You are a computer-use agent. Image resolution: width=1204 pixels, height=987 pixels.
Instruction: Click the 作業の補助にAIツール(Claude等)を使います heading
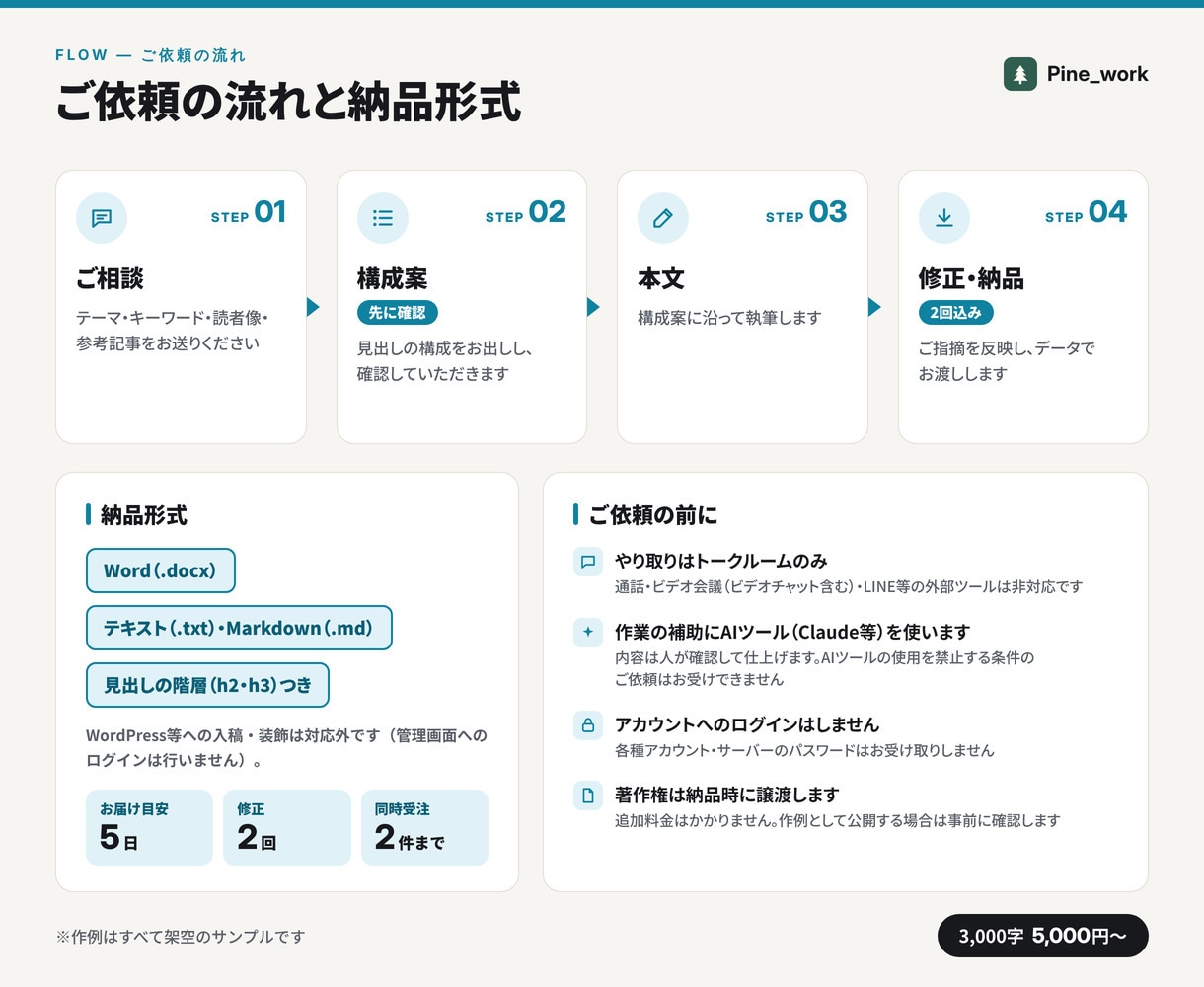pos(792,632)
